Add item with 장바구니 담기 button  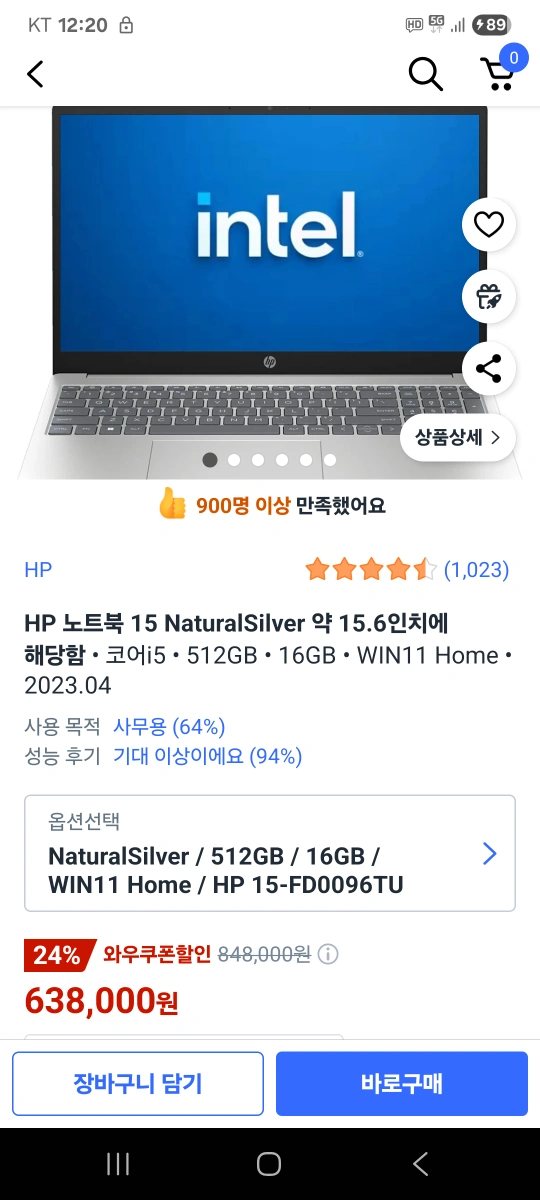tap(138, 1083)
